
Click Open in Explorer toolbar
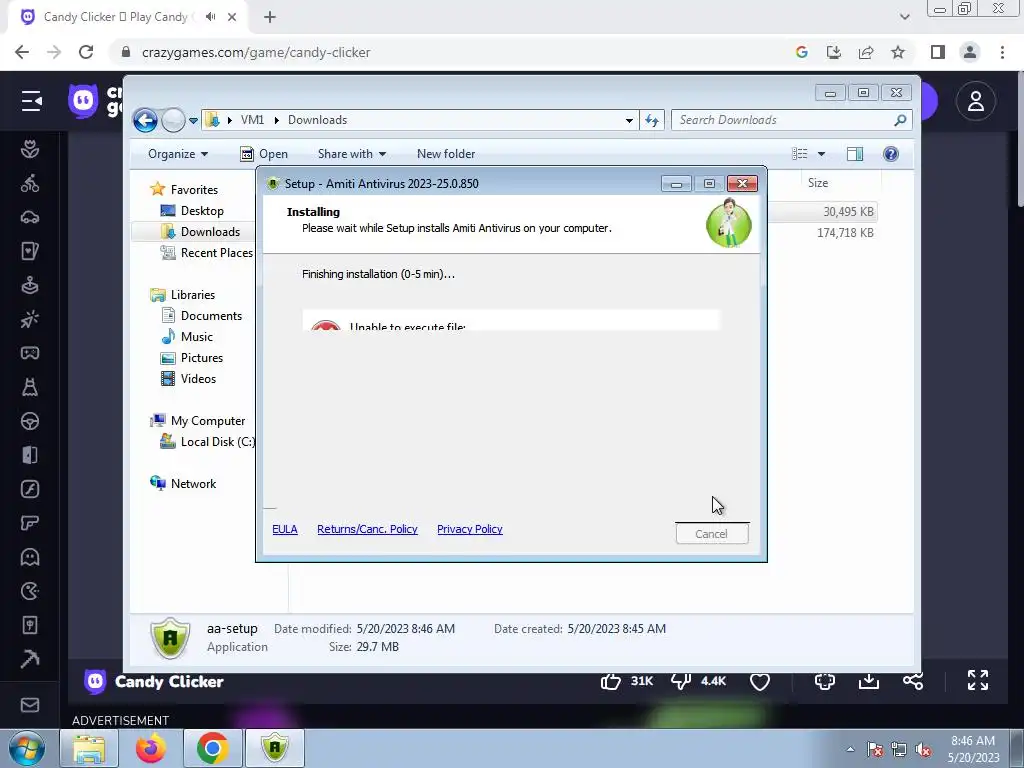(264, 153)
